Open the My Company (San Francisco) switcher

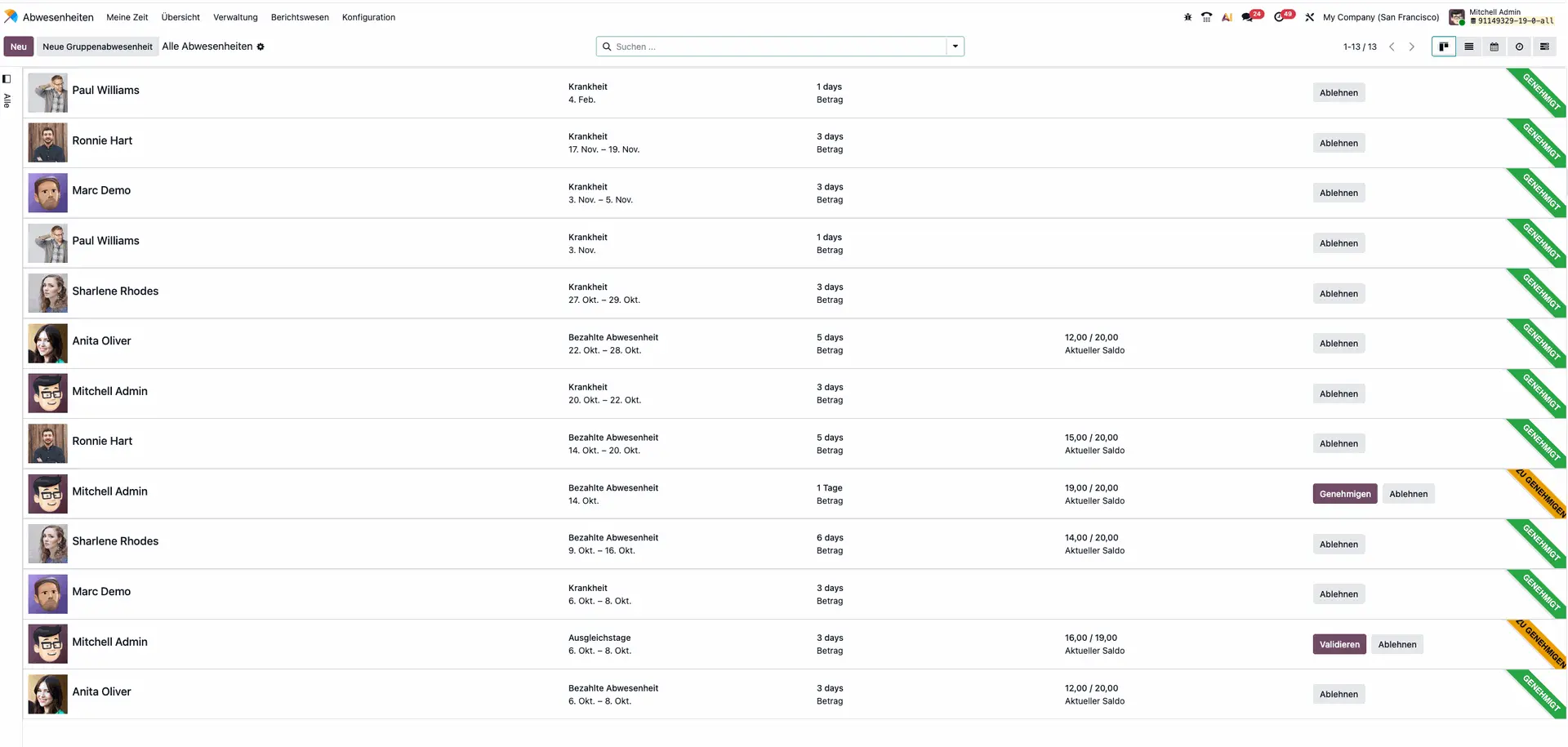point(1380,17)
